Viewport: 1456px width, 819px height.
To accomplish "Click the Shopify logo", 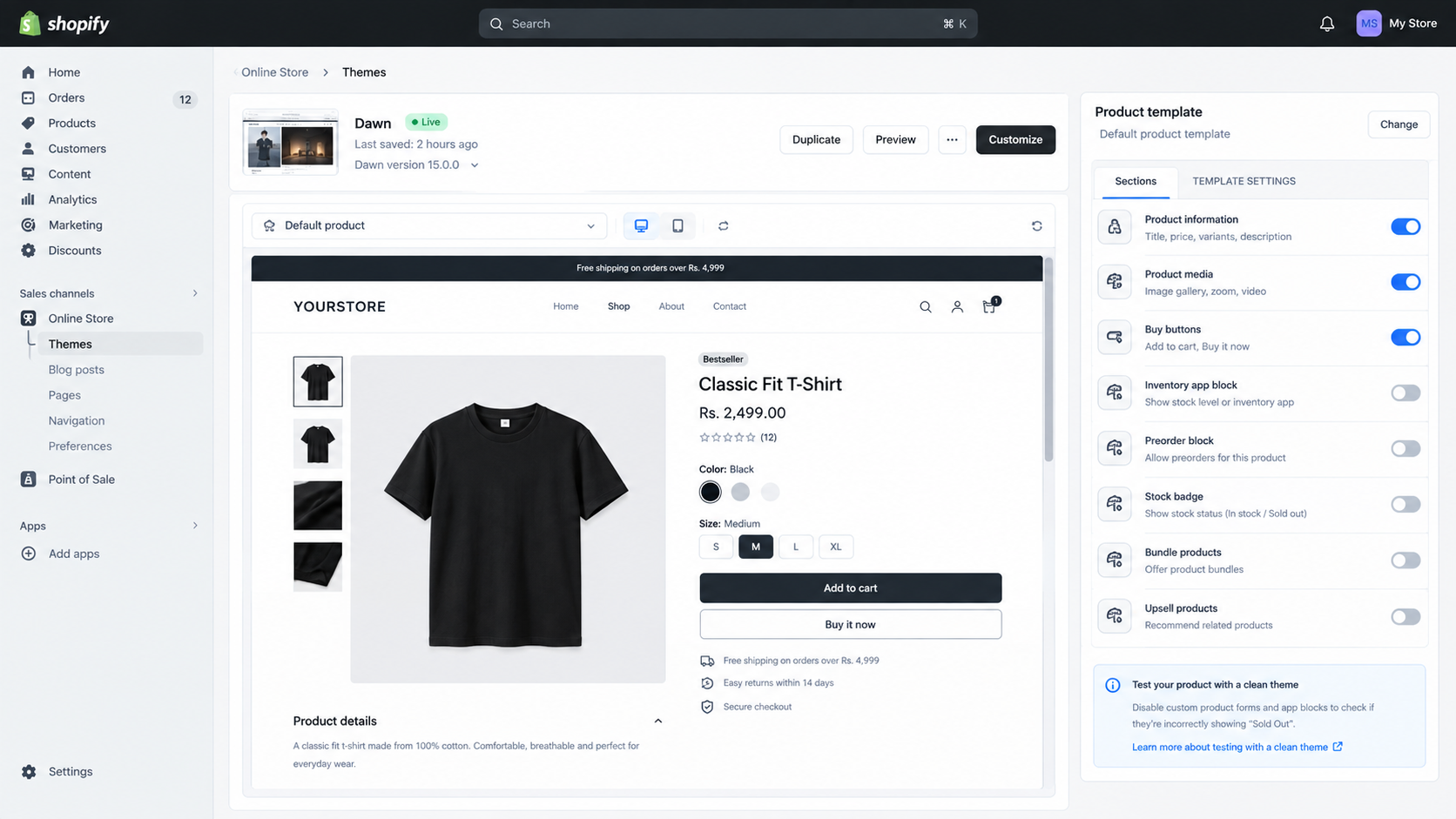I will coord(64,23).
